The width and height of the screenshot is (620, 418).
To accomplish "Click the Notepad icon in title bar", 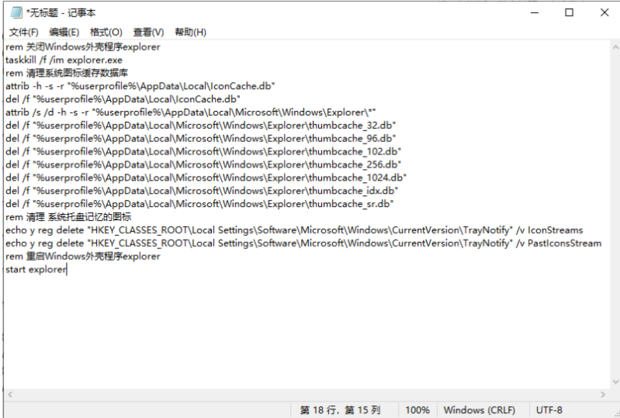I will tap(16, 13).
